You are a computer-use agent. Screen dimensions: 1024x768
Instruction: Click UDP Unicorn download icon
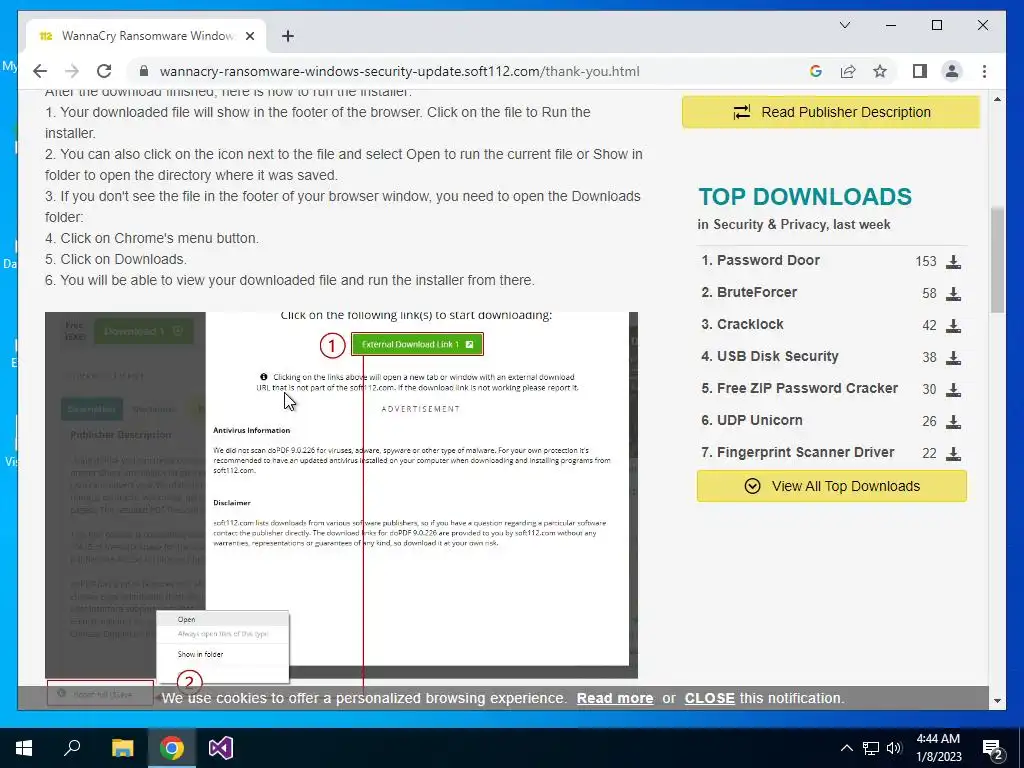(953, 421)
